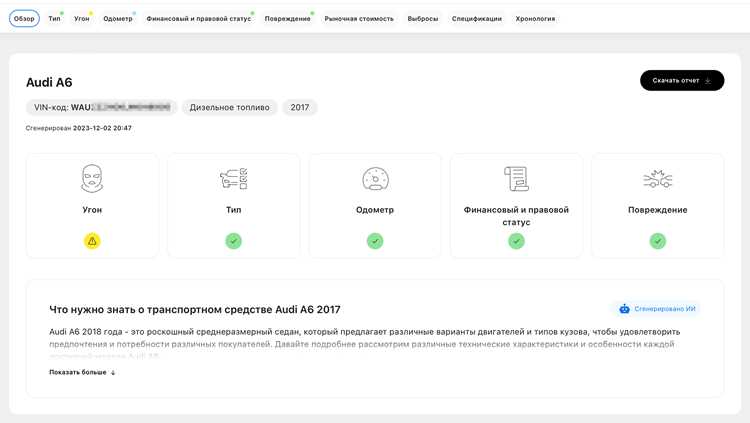The width and height of the screenshot is (750, 423).
Task: Click the car checklist Тип icon
Action: [233, 178]
